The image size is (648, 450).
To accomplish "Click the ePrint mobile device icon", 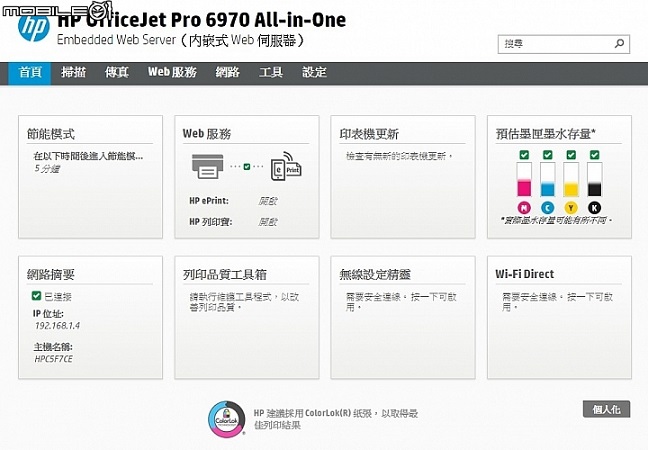I will (x=286, y=167).
